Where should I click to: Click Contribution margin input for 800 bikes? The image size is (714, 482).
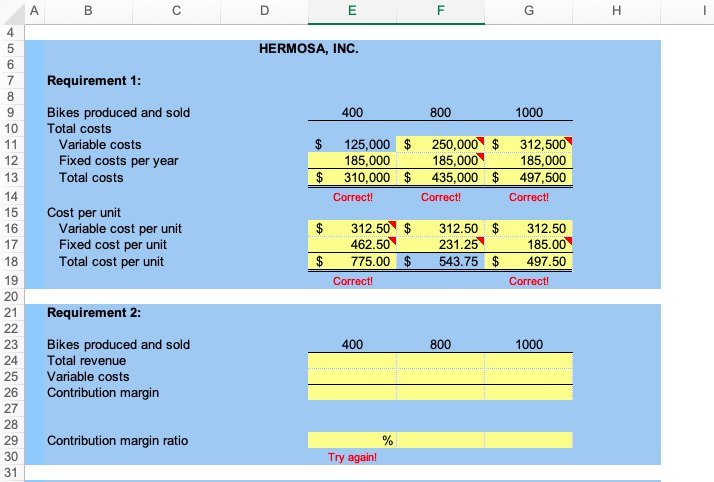click(440, 392)
